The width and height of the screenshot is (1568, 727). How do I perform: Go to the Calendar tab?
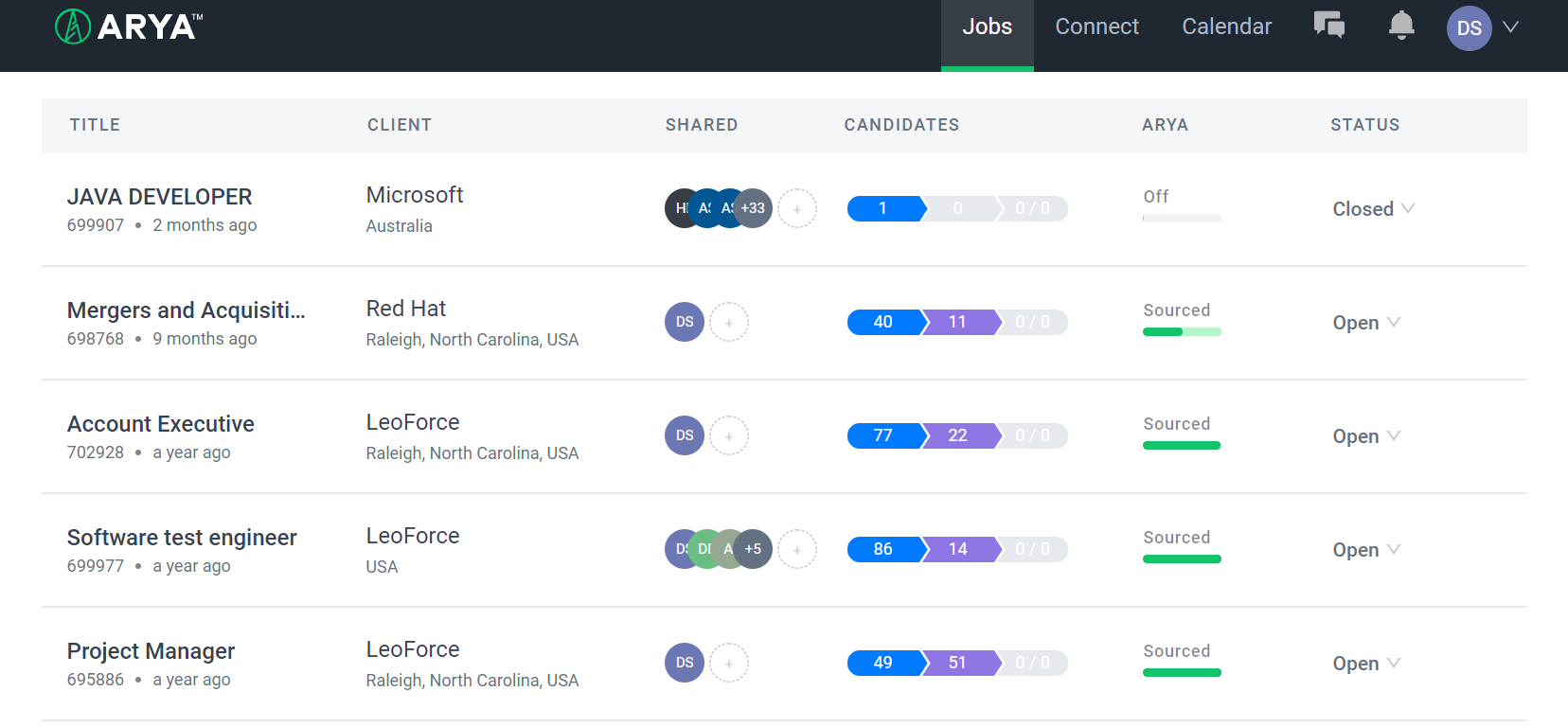pyautogui.click(x=1226, y=27)
